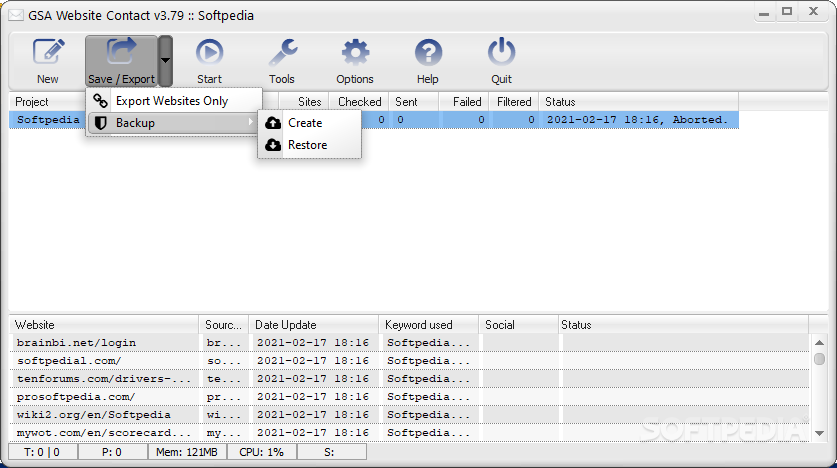The image size is (837, 468).
Task: Select Create backup option
Action: pyautogui.click(x=309, y=123)
